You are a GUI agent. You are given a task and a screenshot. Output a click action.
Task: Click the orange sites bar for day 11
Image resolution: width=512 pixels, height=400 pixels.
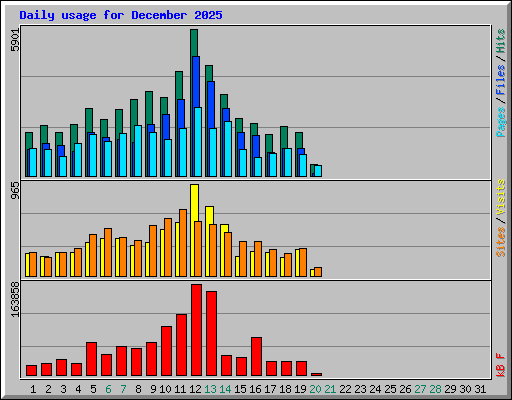point(183,243)
